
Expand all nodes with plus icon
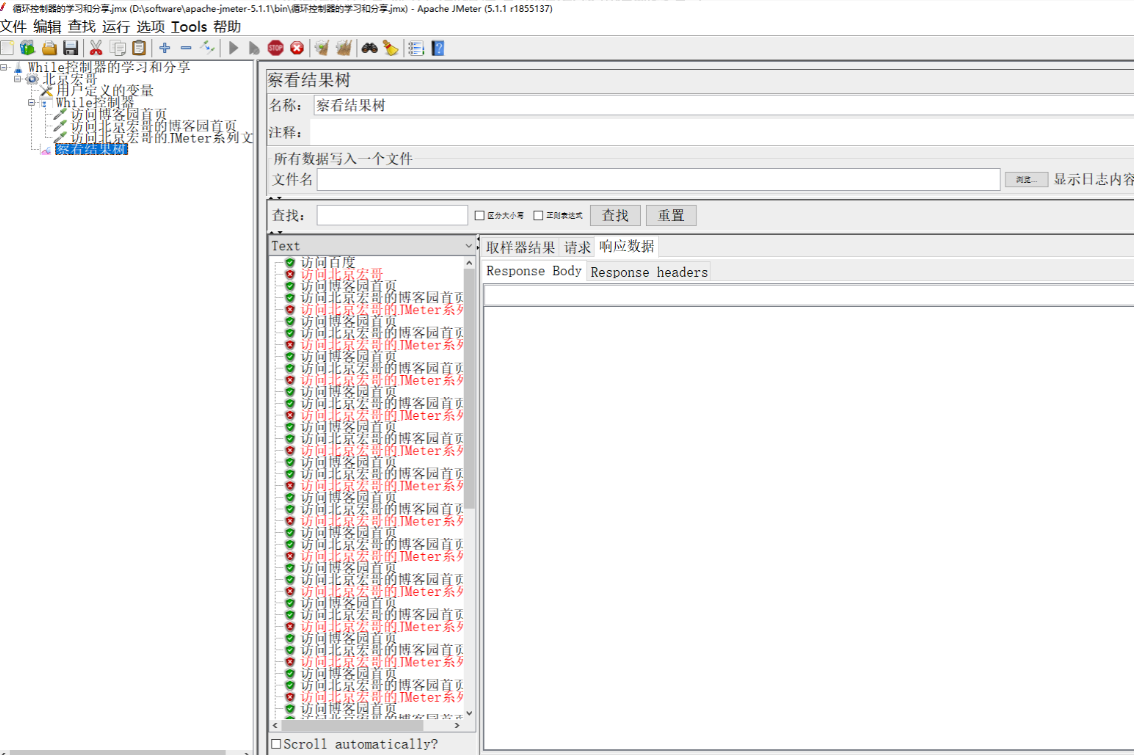[165, 48]
